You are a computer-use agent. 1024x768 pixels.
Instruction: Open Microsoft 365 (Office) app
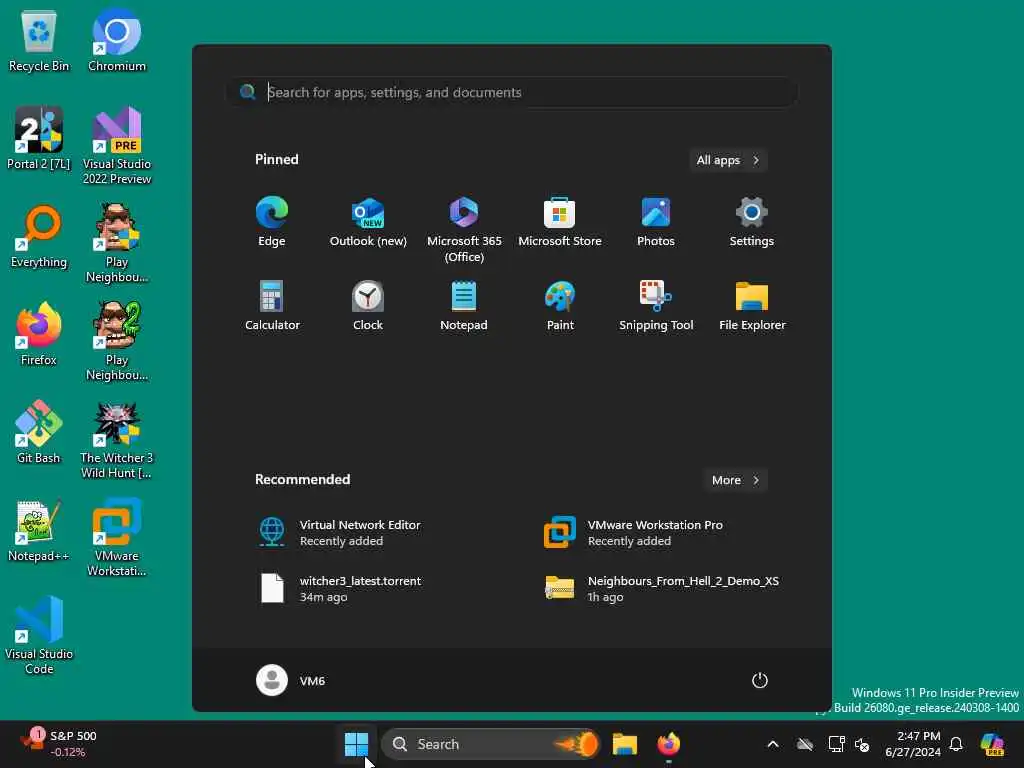464,229
